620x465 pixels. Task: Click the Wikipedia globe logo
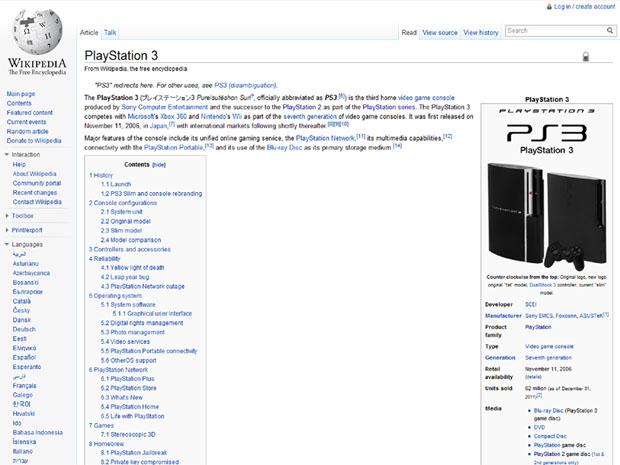(37, 32)
